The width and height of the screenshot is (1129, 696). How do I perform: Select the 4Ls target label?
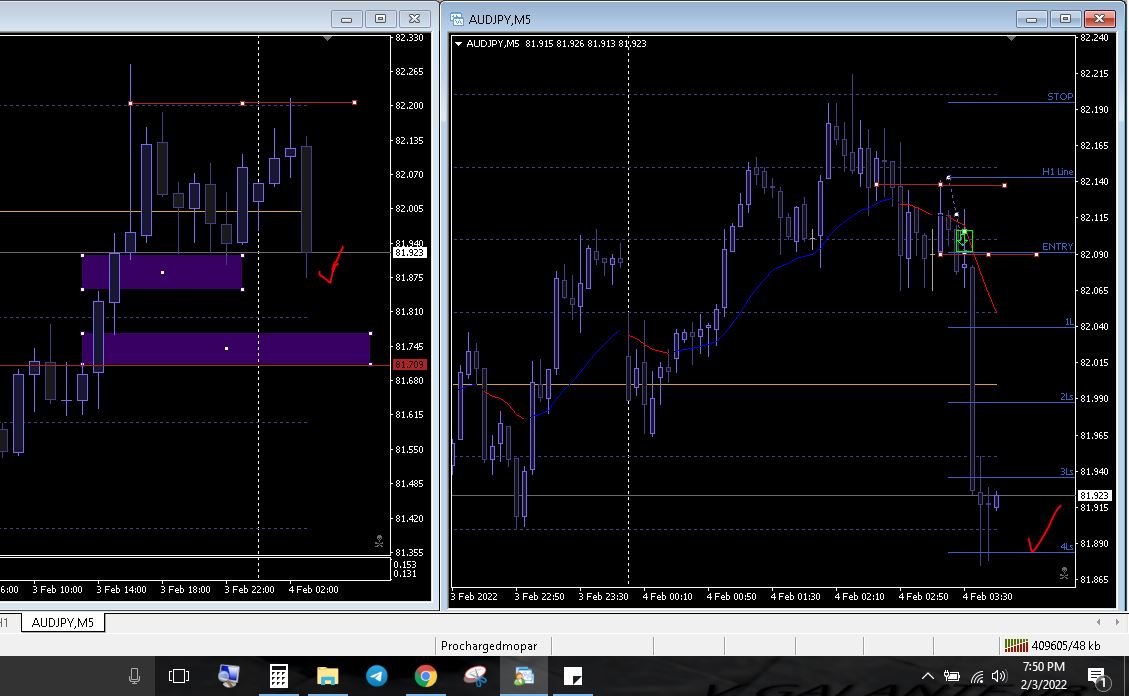[x=1066, y=546]
